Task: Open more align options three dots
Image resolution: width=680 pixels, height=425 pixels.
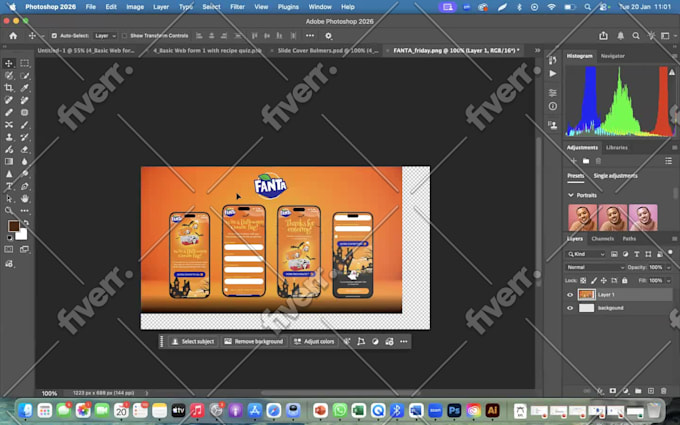Action: pos(310,36)
